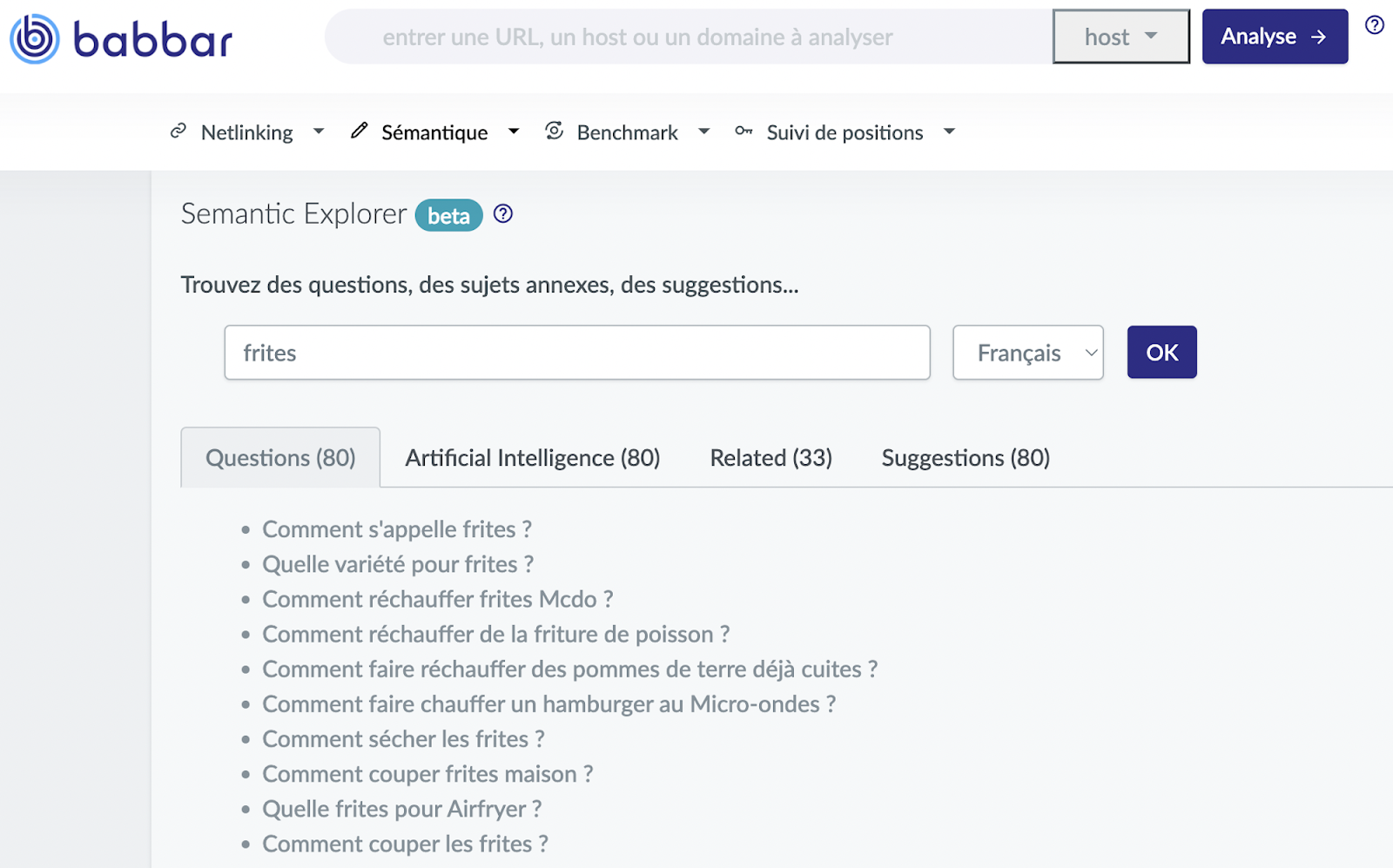Click the Benchmark circular icon

554,131
